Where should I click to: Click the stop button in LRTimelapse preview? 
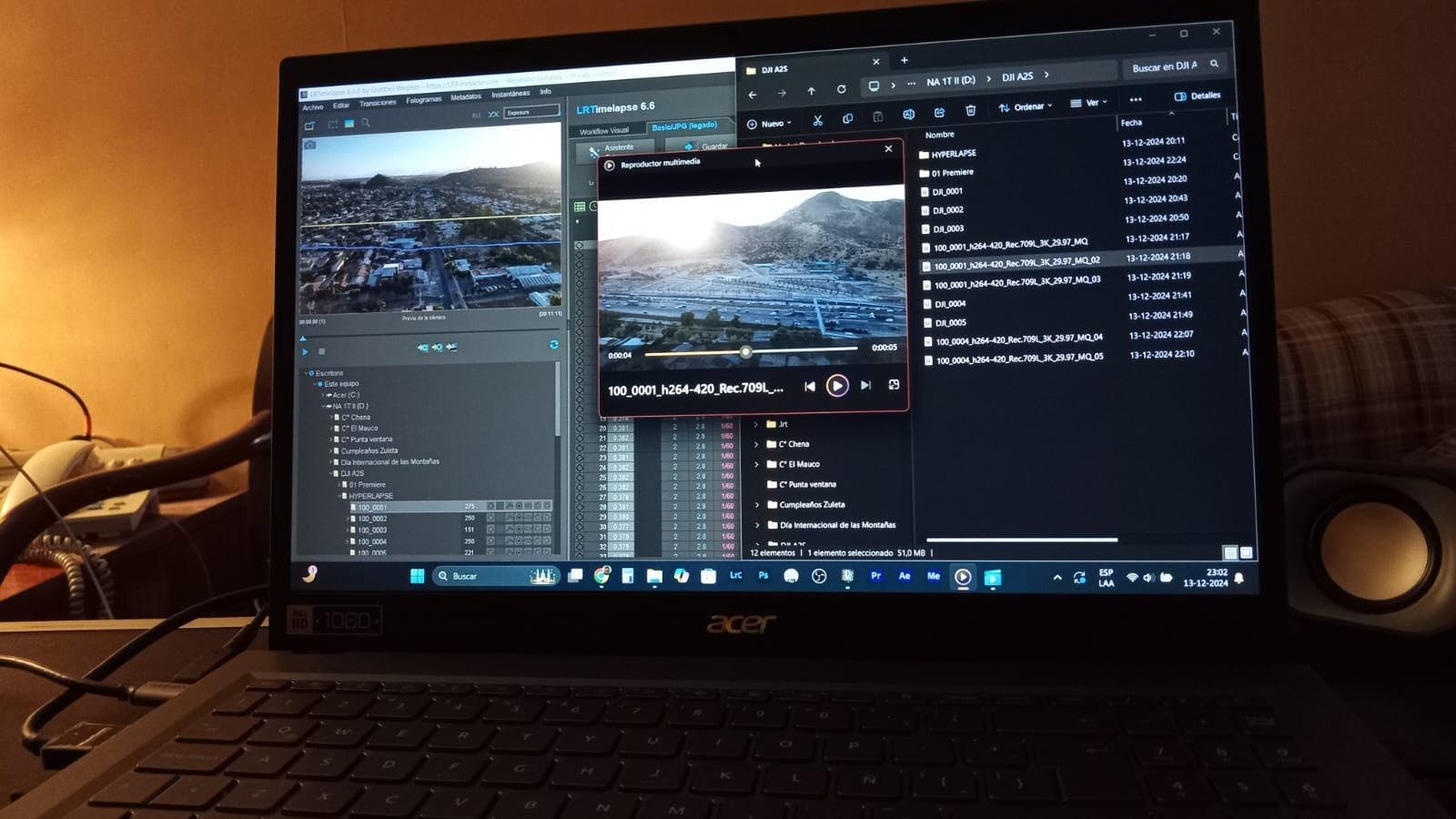pos(321,351)
